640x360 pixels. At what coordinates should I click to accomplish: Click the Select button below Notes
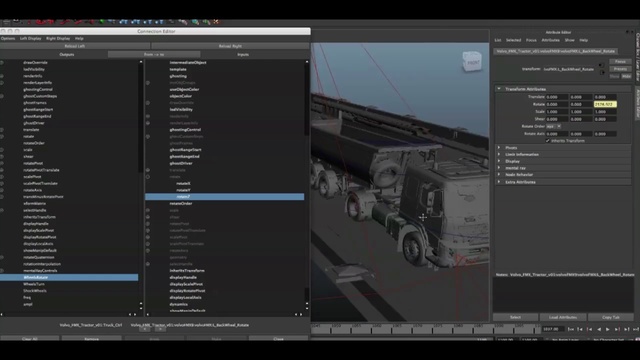tap(515, 317)
